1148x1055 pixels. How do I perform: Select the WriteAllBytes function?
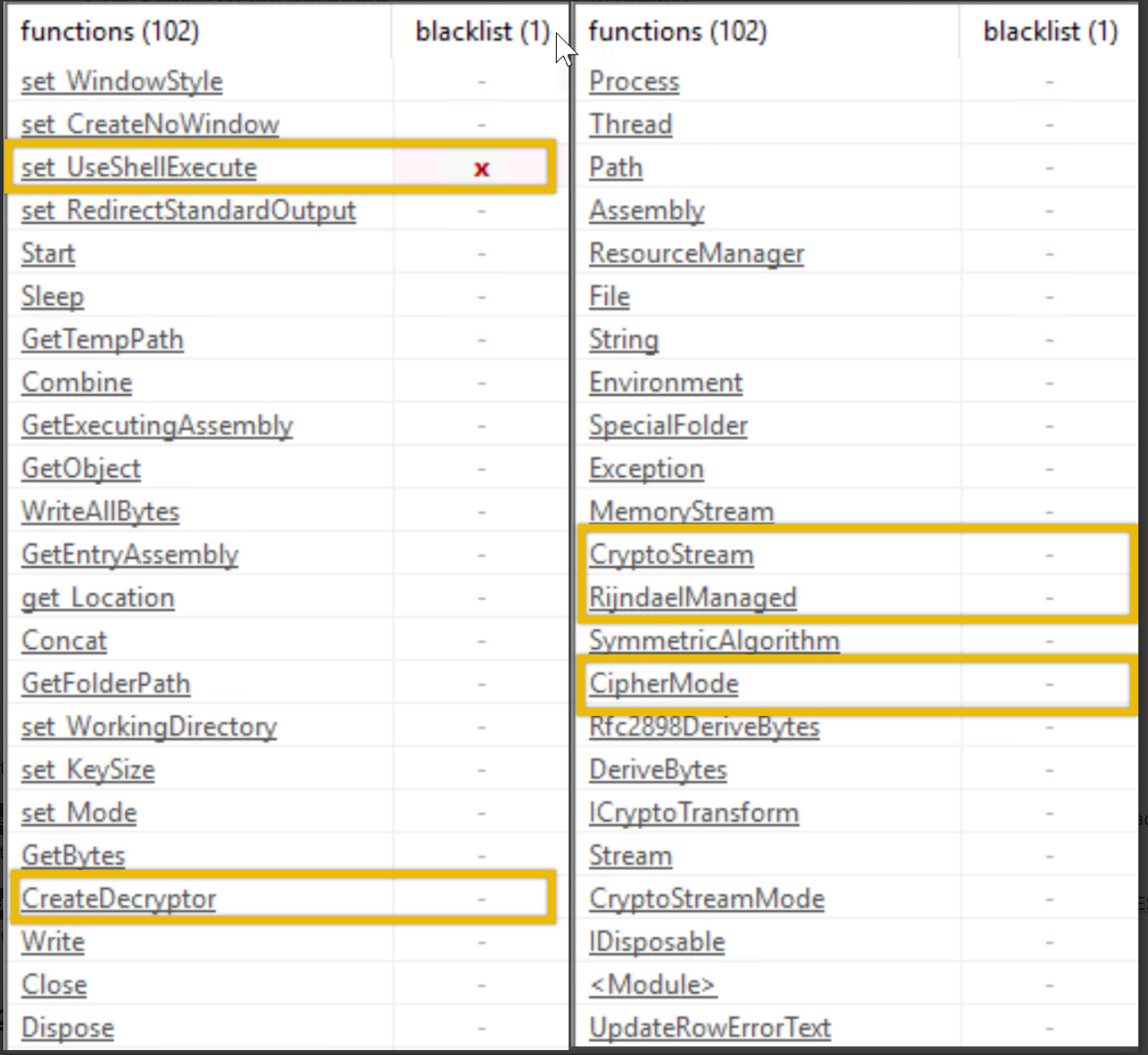tap(100, 511)
